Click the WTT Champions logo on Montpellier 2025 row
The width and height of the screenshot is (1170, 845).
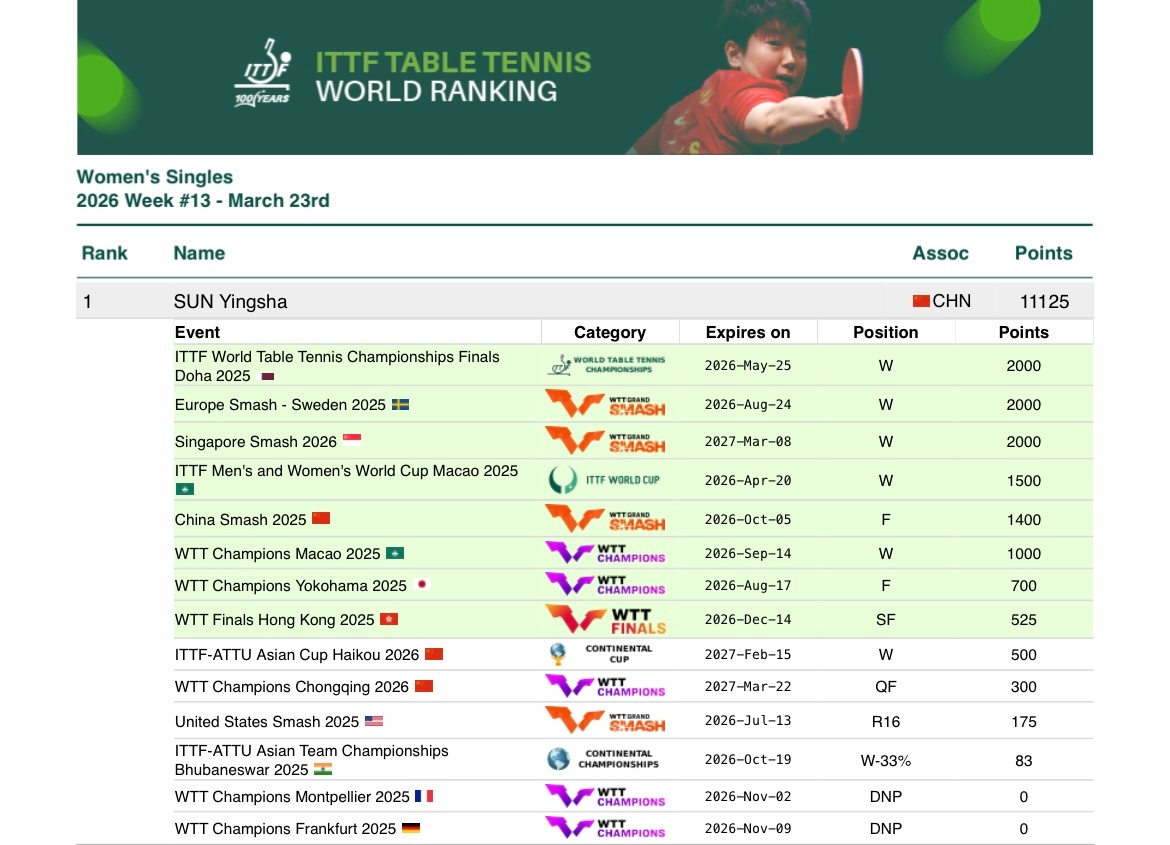[x=605, y=796]
